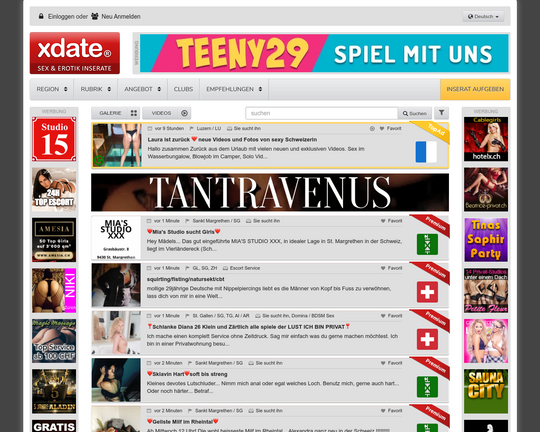Screen dimensions: 540x432
Task: Click the calendar icon in Escort Service listing
Action: click(149, 268)
